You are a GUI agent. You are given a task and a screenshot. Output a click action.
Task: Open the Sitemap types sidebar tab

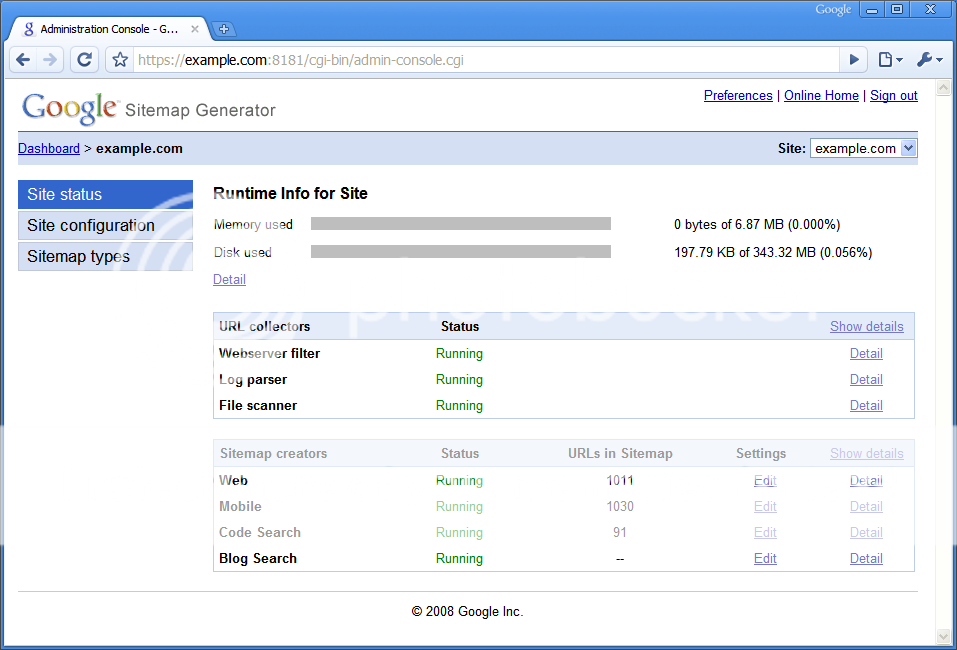click(105, 257)
